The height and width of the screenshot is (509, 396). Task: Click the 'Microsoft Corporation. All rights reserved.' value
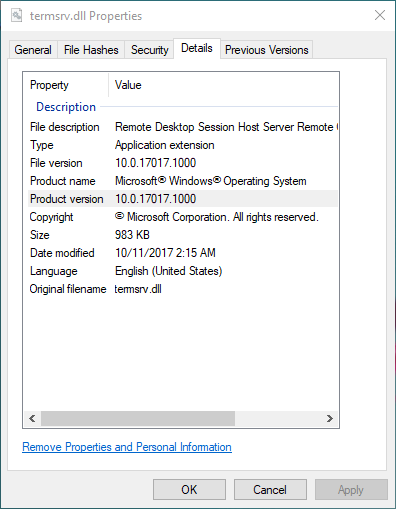[x=217, y=217]
